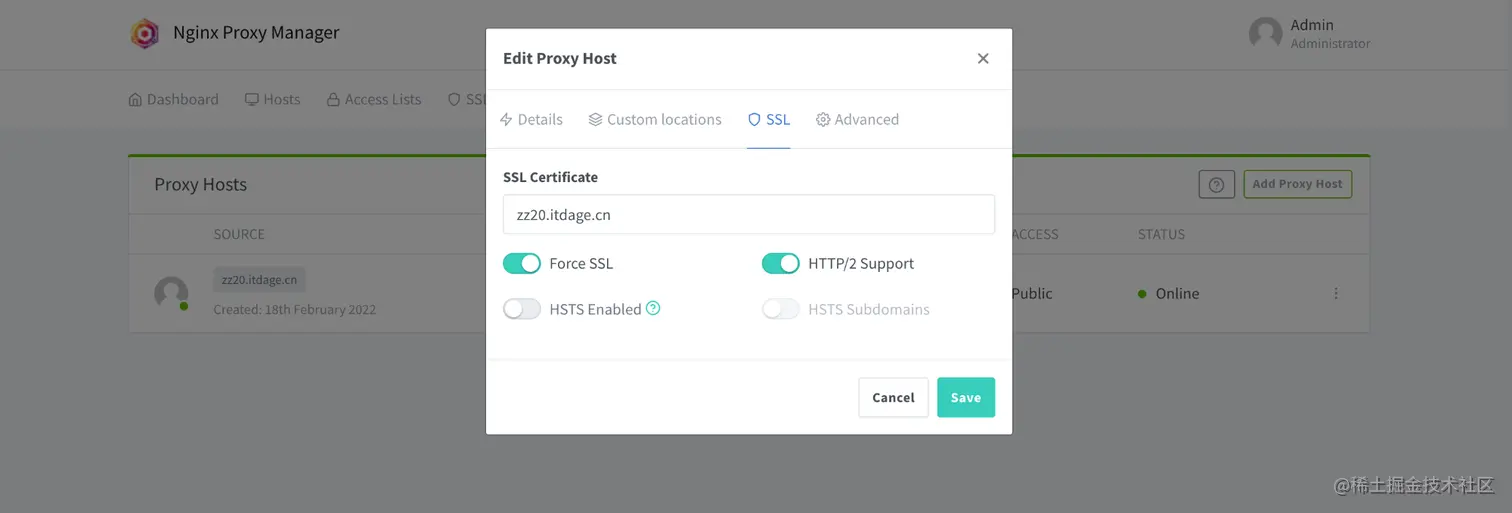Click the Nginx Proxy Manager logo icon
This screenshot has height=513, width=1512.
(x=145, y=33)
